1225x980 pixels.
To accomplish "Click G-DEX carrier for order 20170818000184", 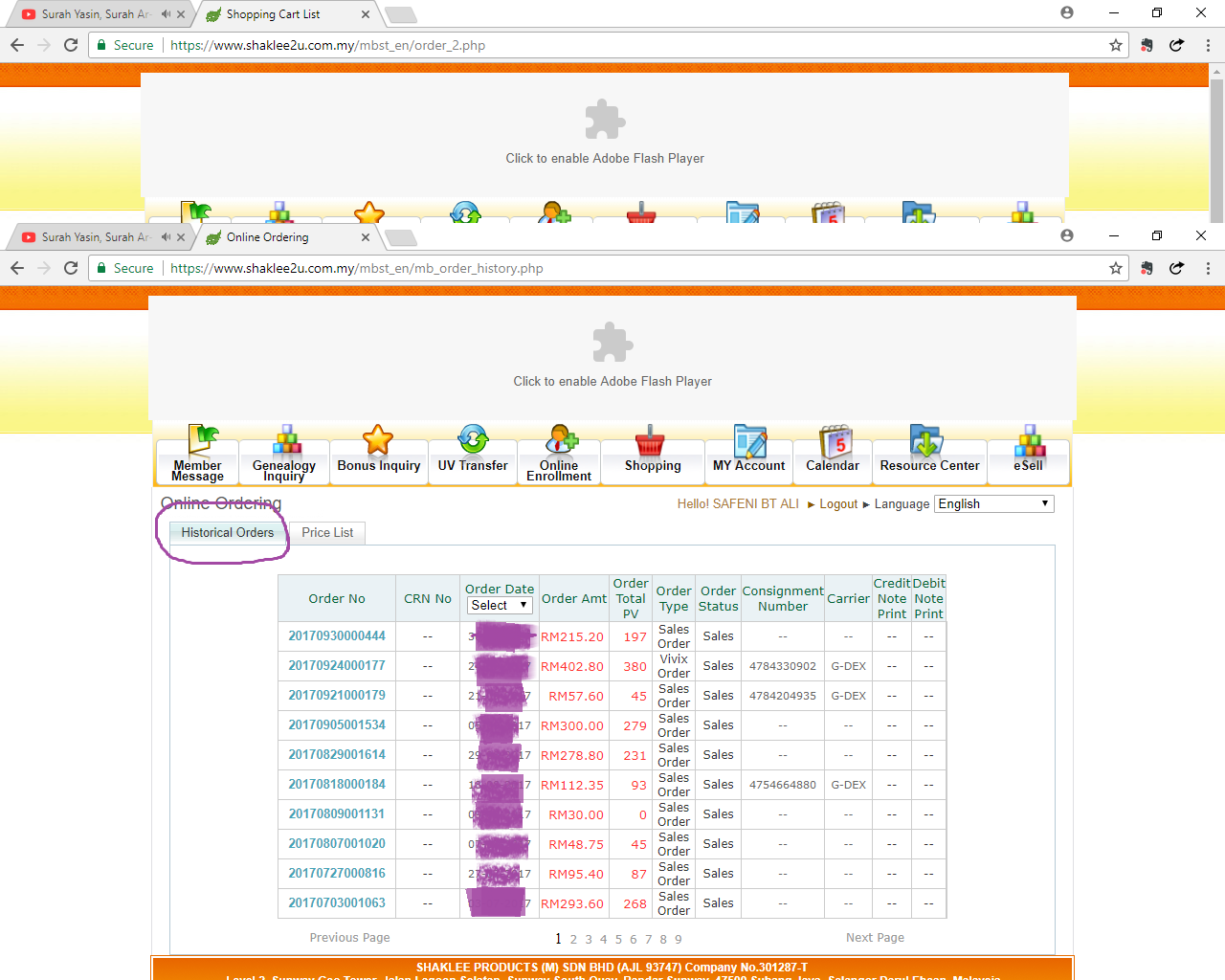I will 848,785.
